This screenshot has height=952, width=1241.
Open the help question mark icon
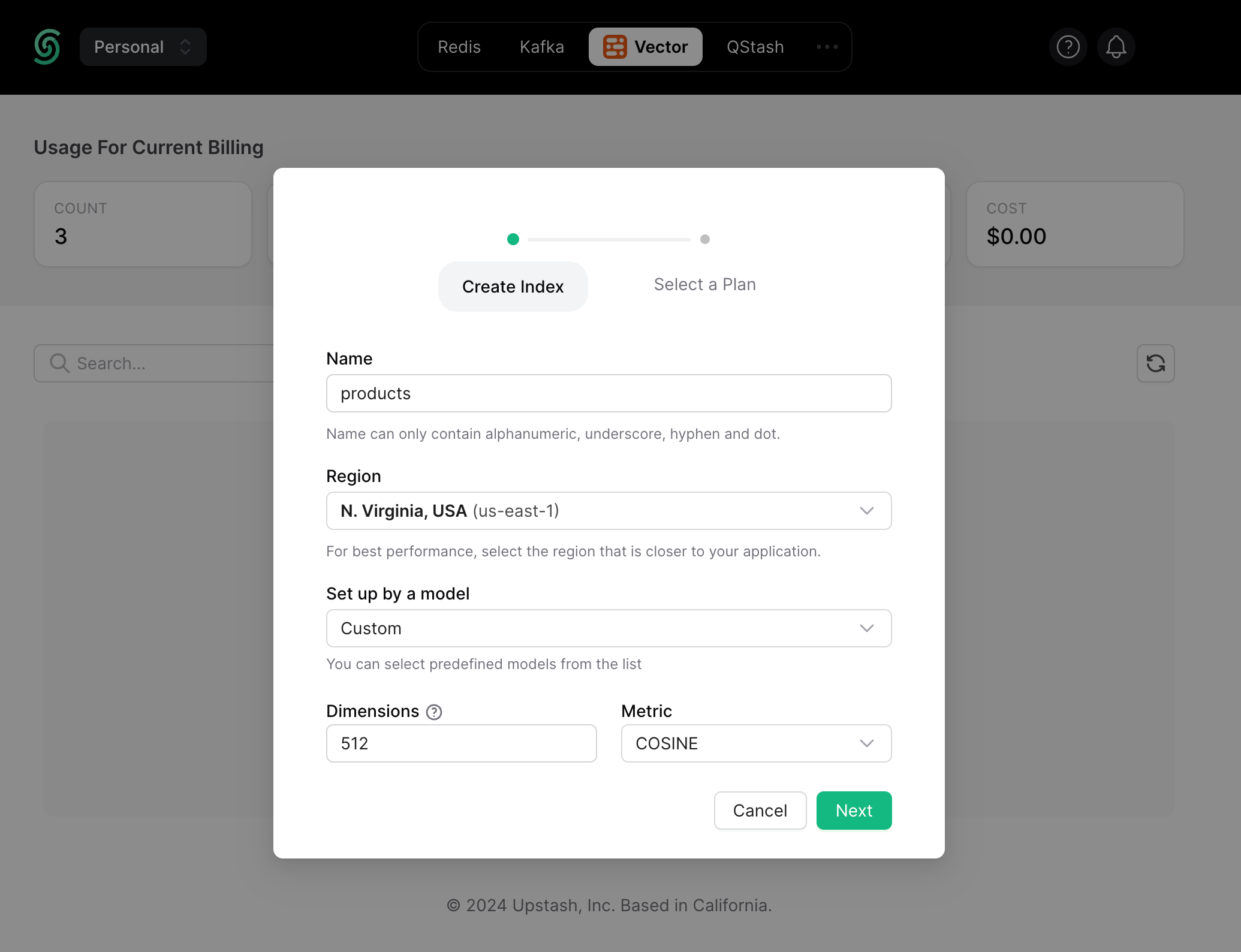click(x=1068, y=46)
